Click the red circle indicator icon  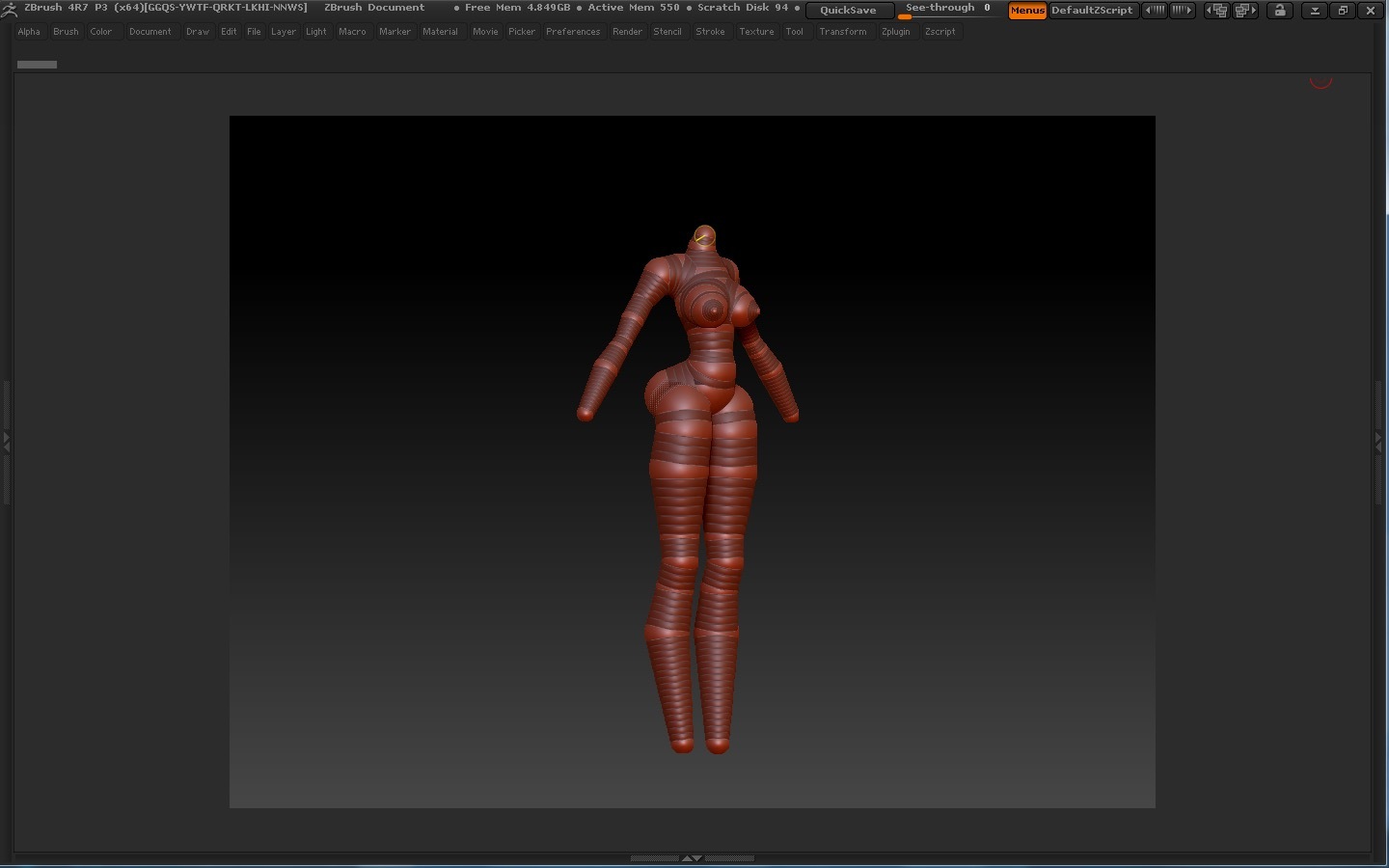click(1321, 81)
